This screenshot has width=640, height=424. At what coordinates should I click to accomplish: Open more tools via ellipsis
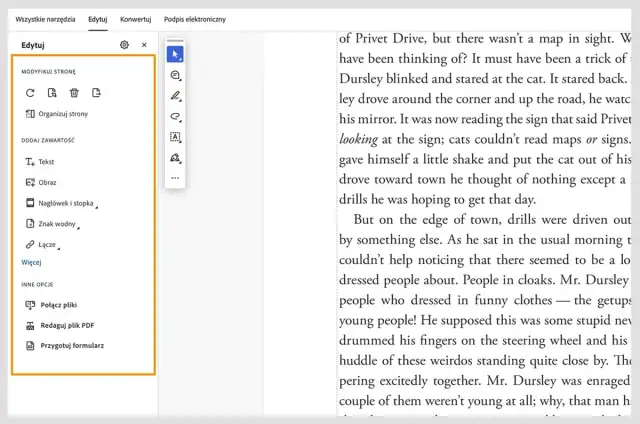point(175,178)
